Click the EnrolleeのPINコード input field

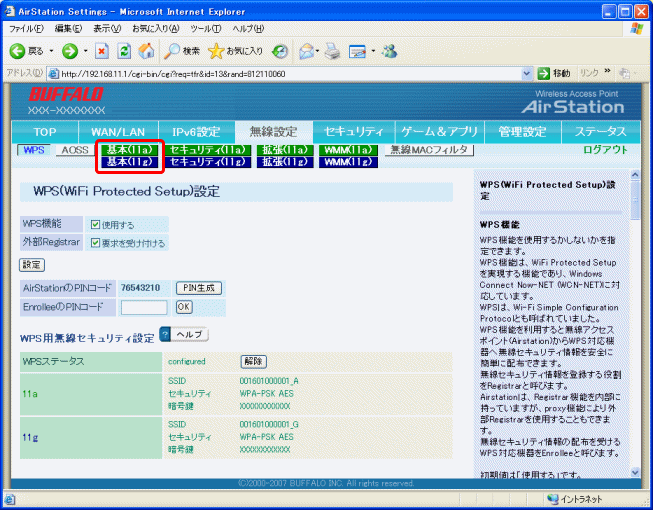coord(144,307)
